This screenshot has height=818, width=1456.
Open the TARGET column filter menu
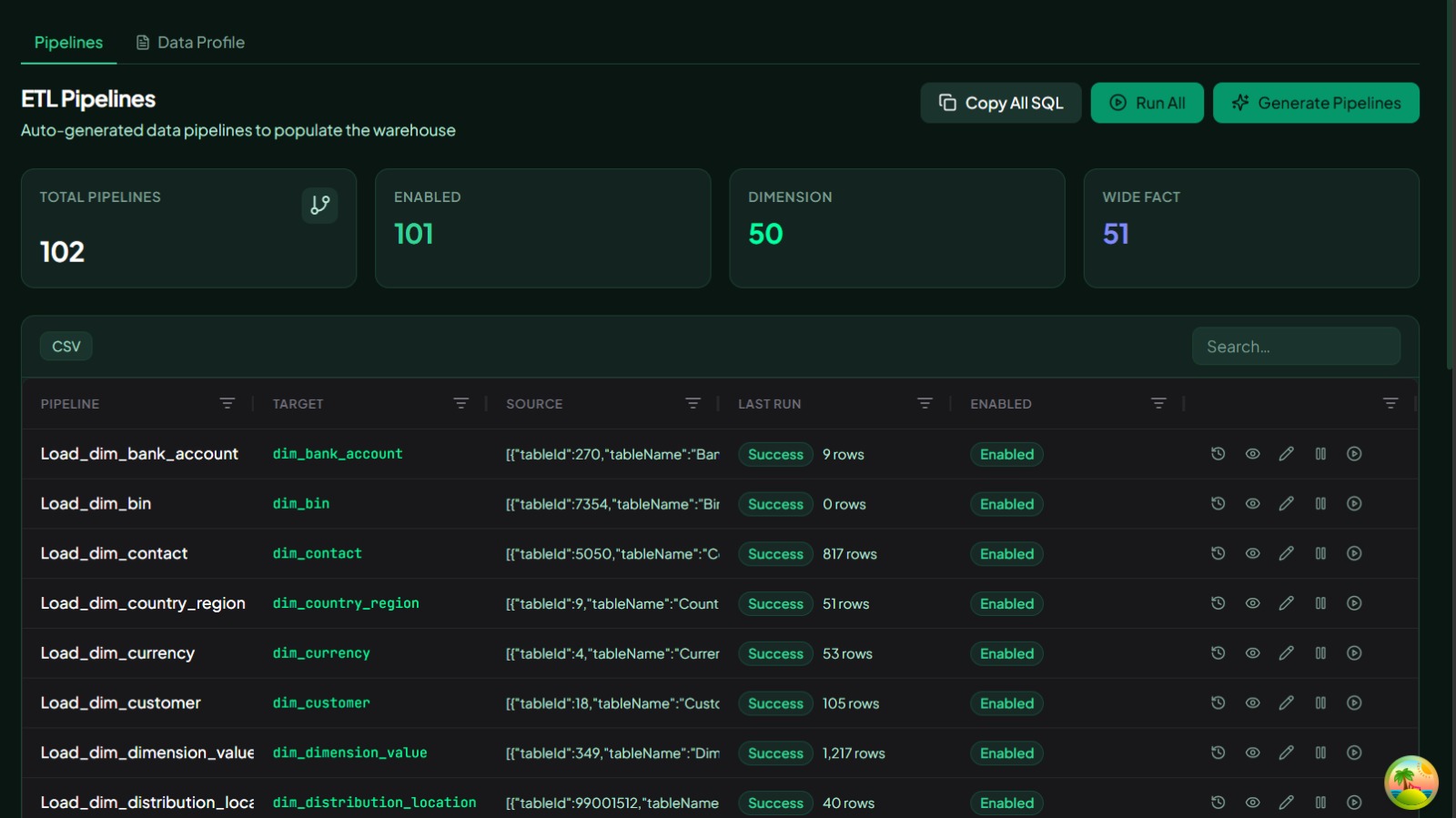461,403
